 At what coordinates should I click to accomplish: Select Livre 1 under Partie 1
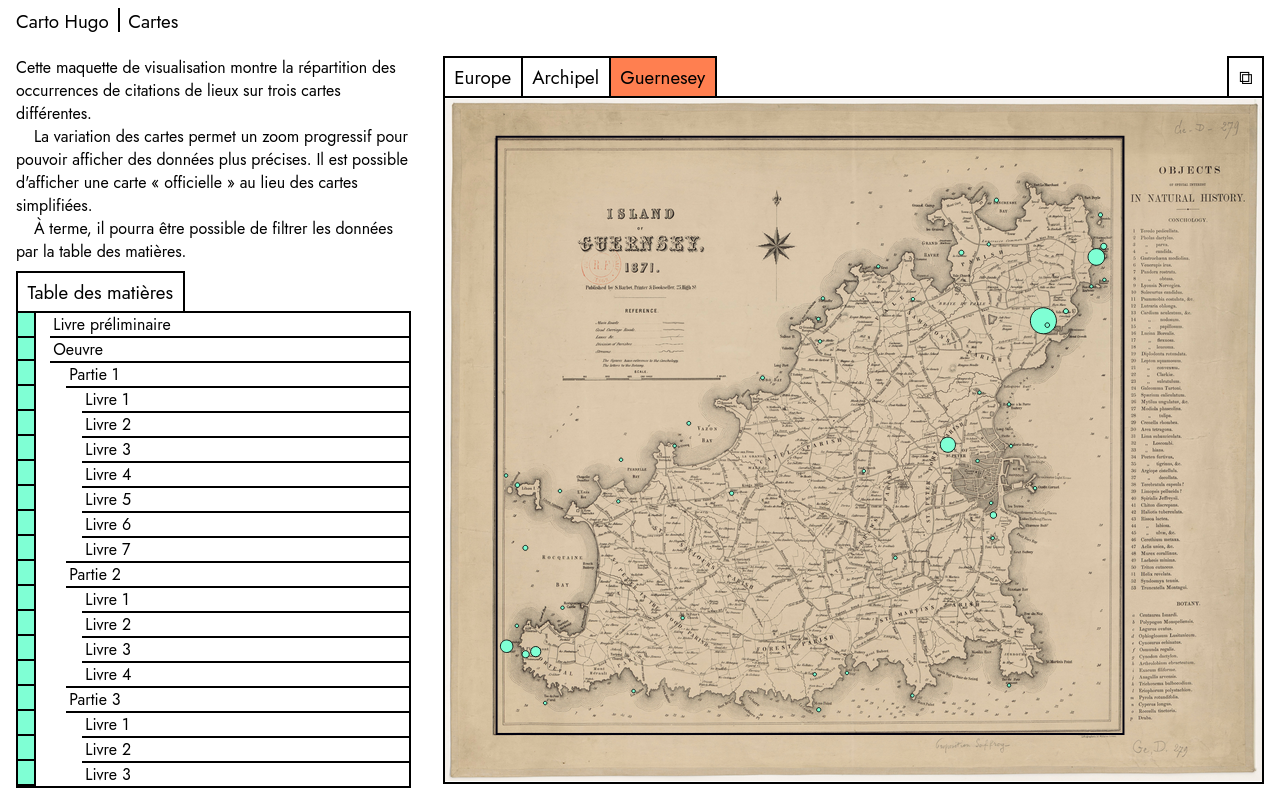[x=246, y=399]
